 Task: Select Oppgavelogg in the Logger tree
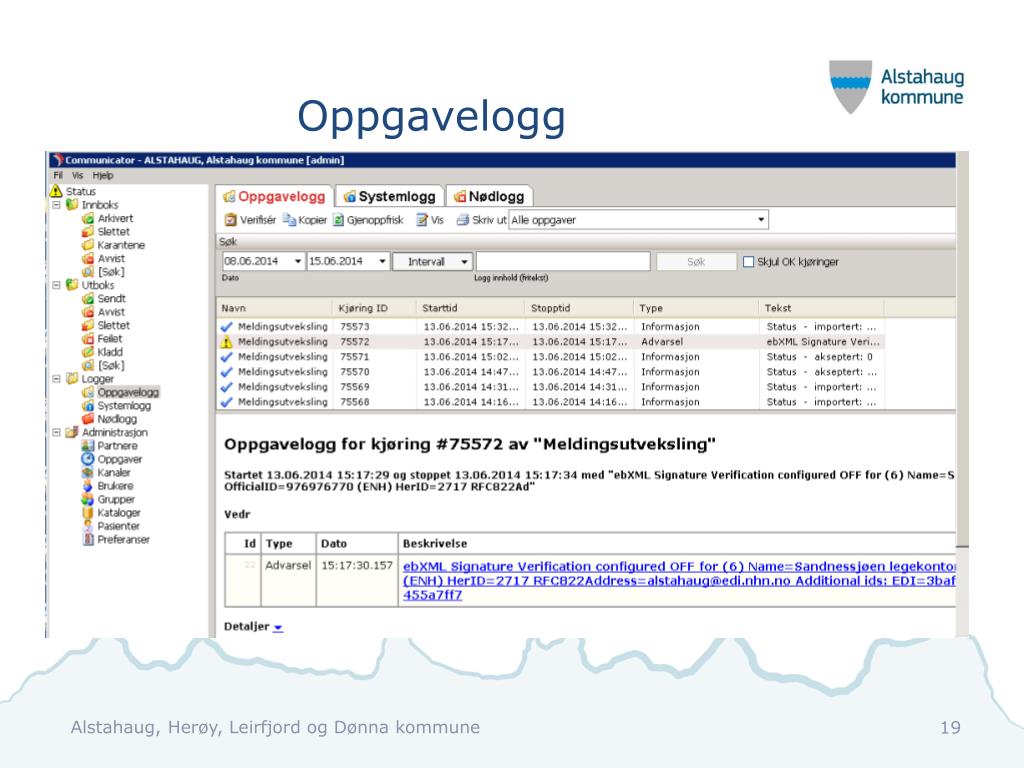coord(120,392)
